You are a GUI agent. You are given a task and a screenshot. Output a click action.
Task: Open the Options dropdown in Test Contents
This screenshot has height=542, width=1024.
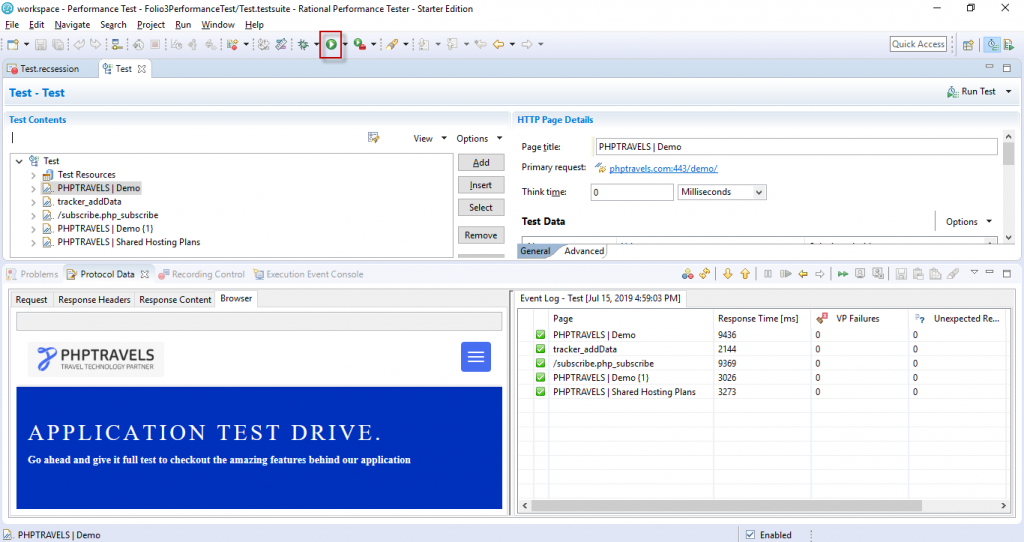[479, 138]
